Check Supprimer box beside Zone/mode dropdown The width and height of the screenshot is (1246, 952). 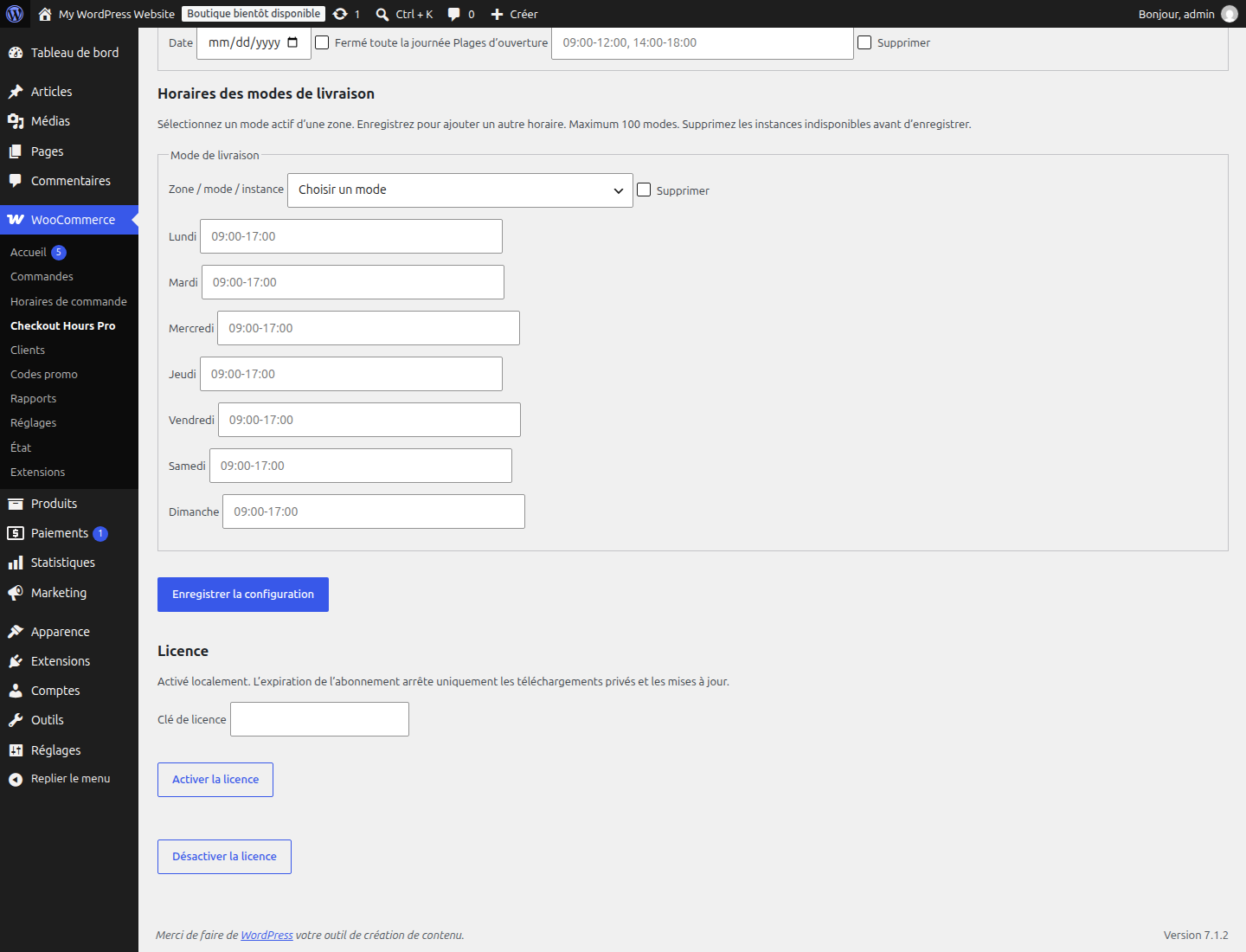[644, 190]
